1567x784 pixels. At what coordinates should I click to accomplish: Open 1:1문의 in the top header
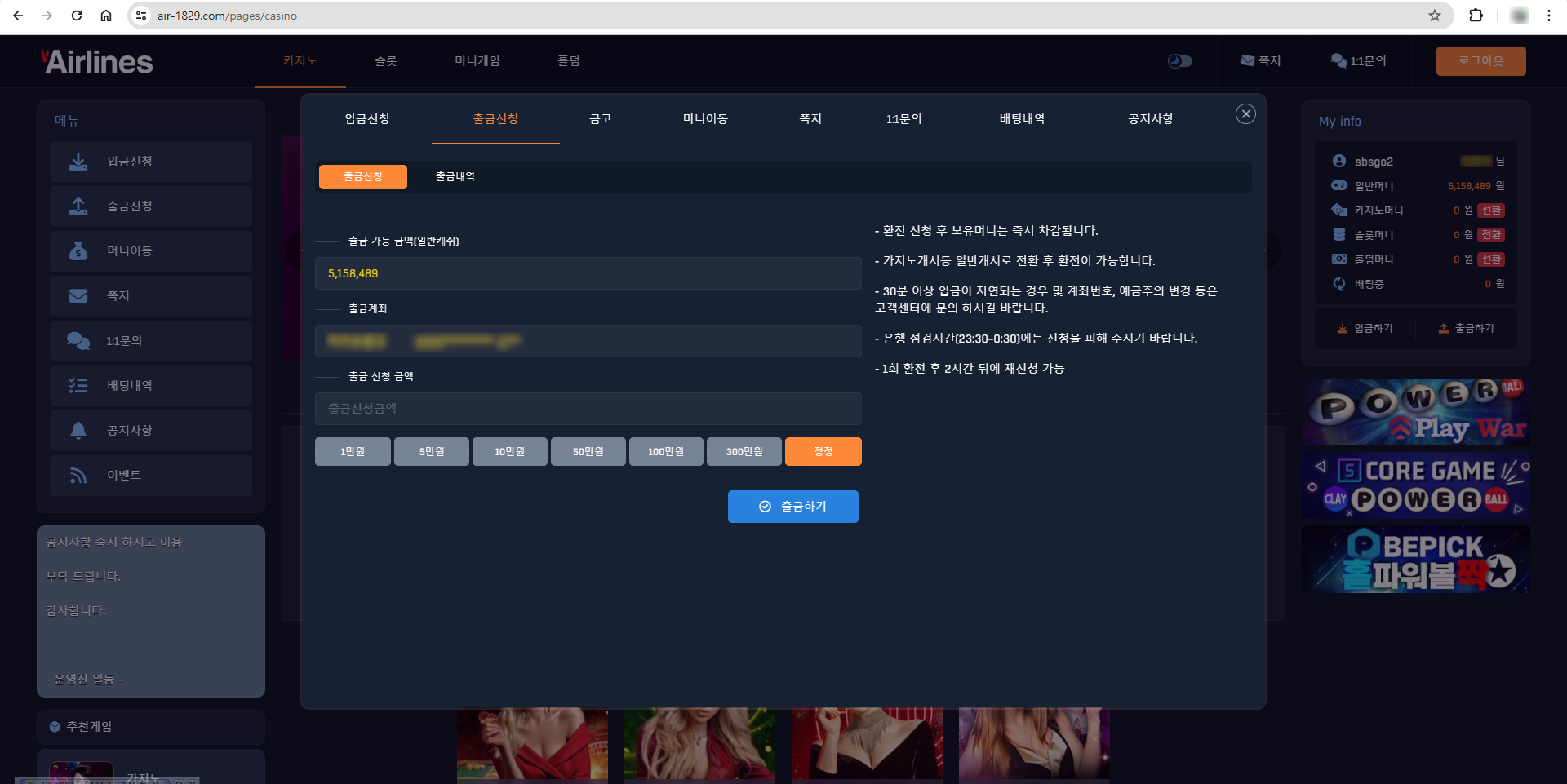coord(1359,61)
